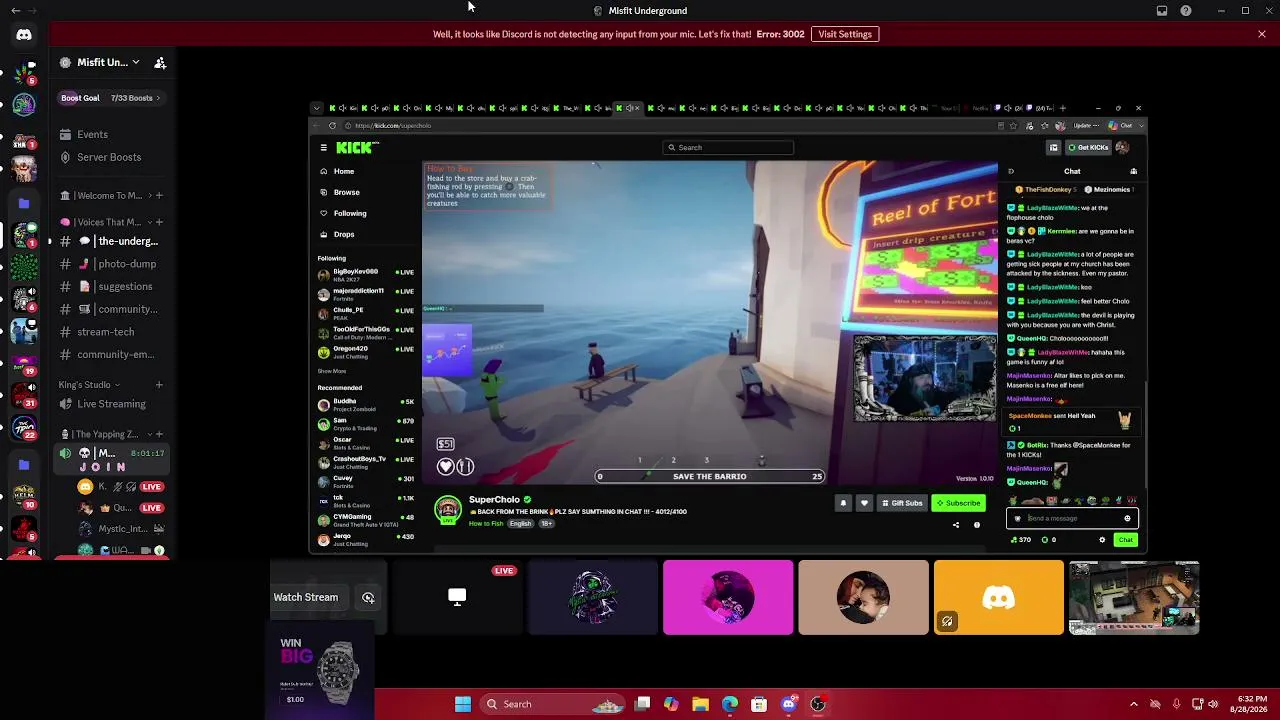
Task: Click the Kick chat message input field
Action: tap(1072, 518)
